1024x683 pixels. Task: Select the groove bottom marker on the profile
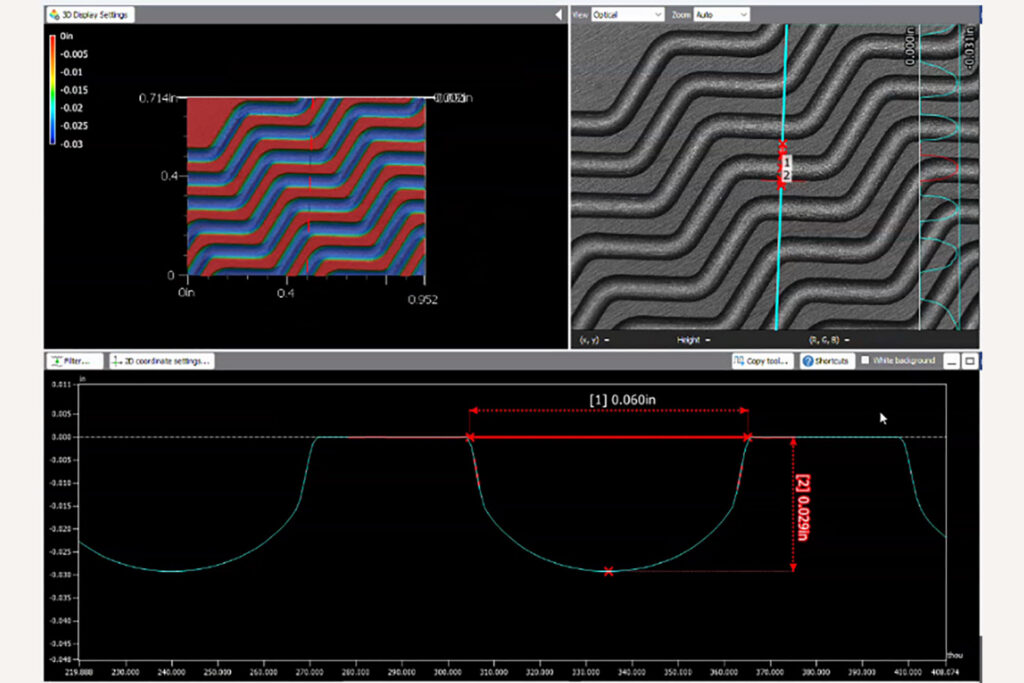[609, 571]
